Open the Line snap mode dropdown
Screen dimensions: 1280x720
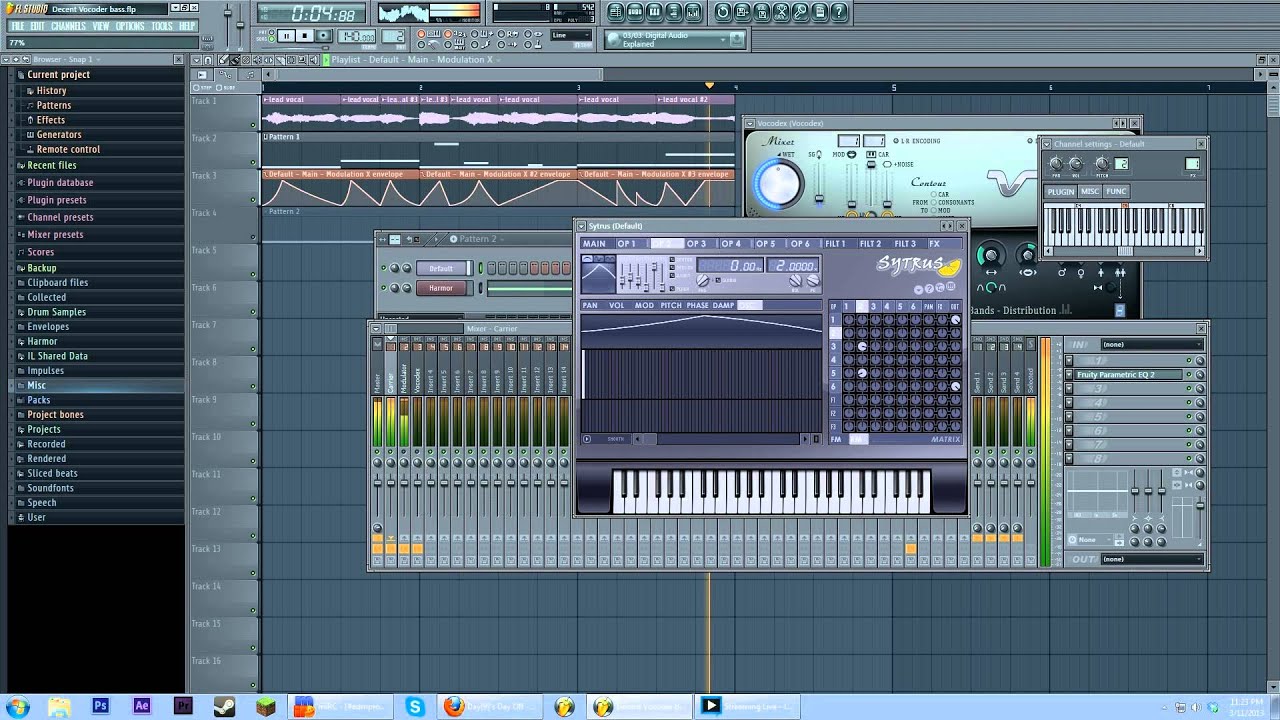(571, 35)
